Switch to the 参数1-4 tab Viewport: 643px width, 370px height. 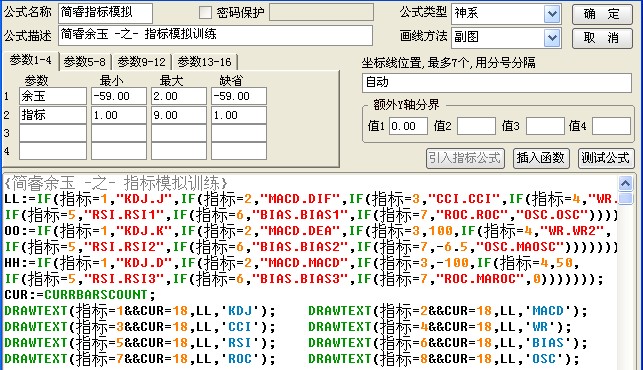coord(31,61)
